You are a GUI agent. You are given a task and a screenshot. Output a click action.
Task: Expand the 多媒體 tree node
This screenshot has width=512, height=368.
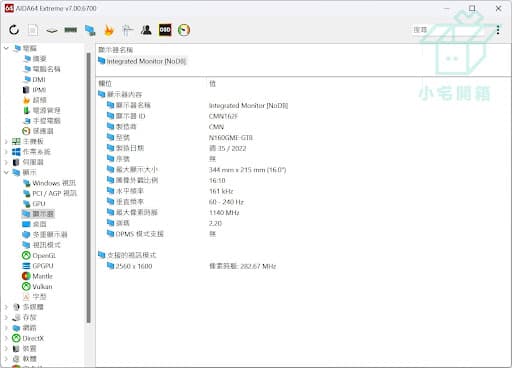6,307
